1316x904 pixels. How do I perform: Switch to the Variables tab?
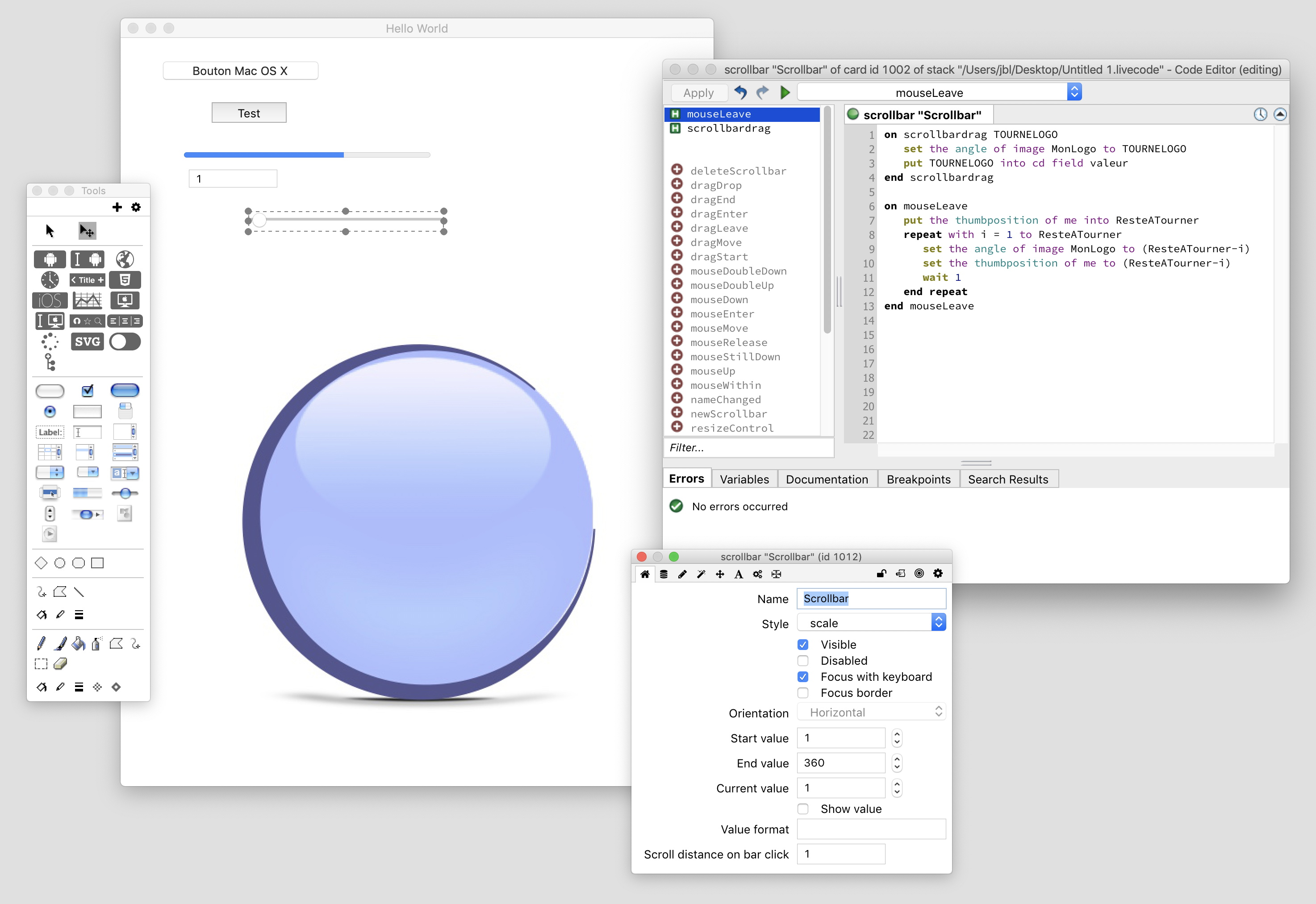coord(744,479)
